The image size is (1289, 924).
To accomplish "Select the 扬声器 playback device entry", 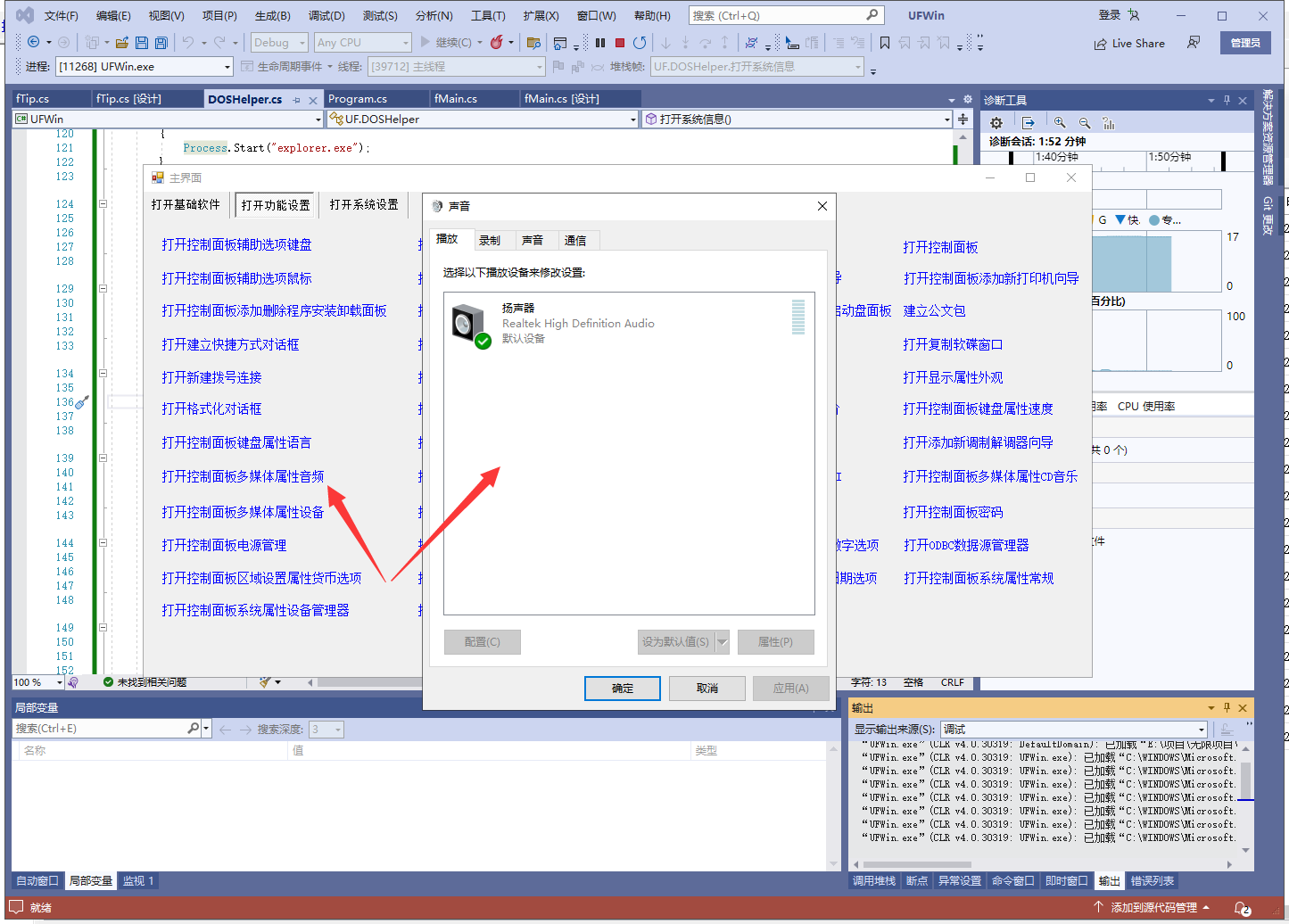I will coord(629,323).
